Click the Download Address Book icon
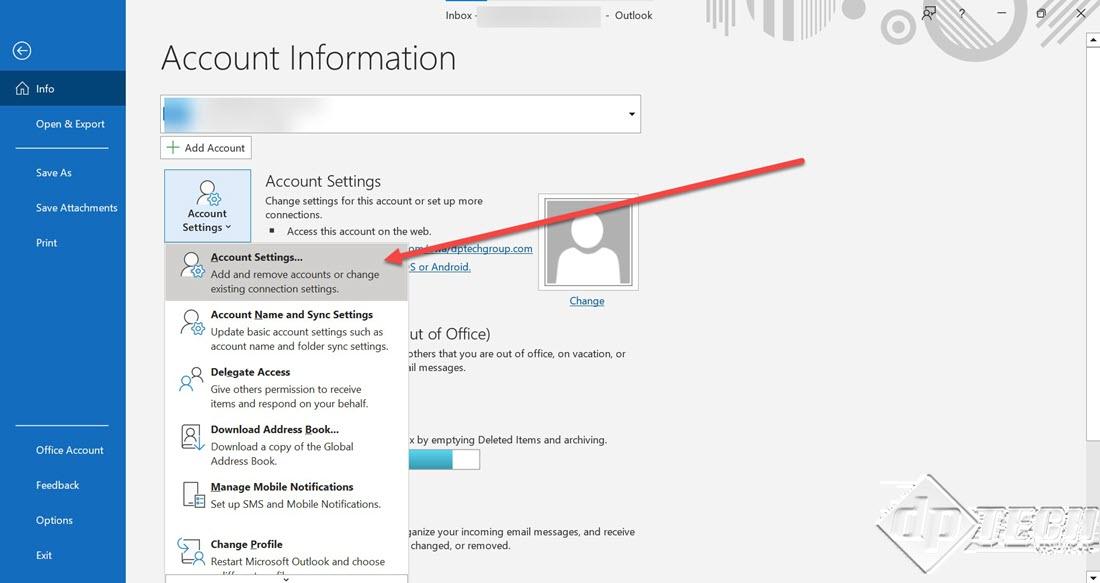This screenshot has height=583, width=1100. 192,437
